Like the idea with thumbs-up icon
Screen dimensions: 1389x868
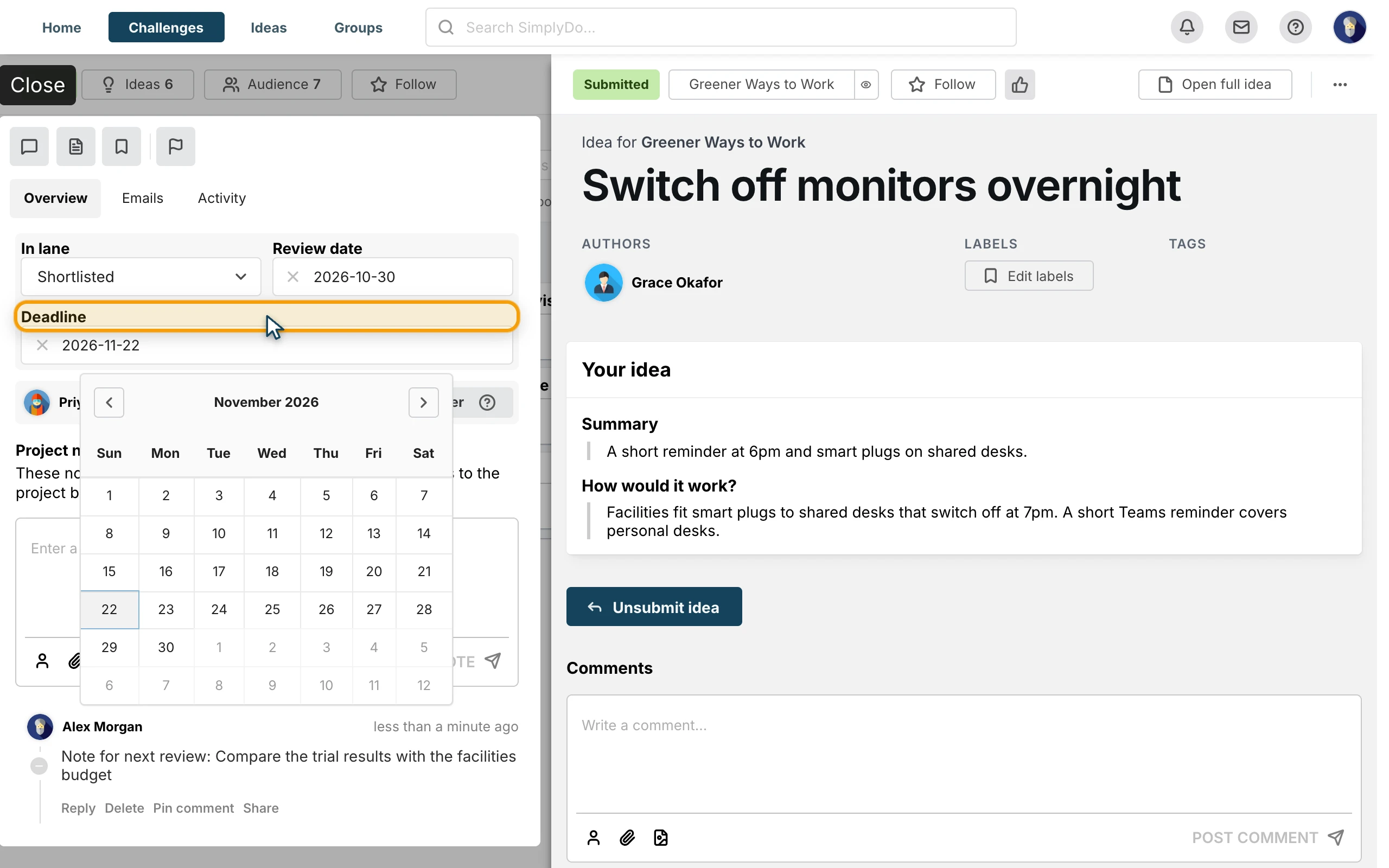point(1020,85)
